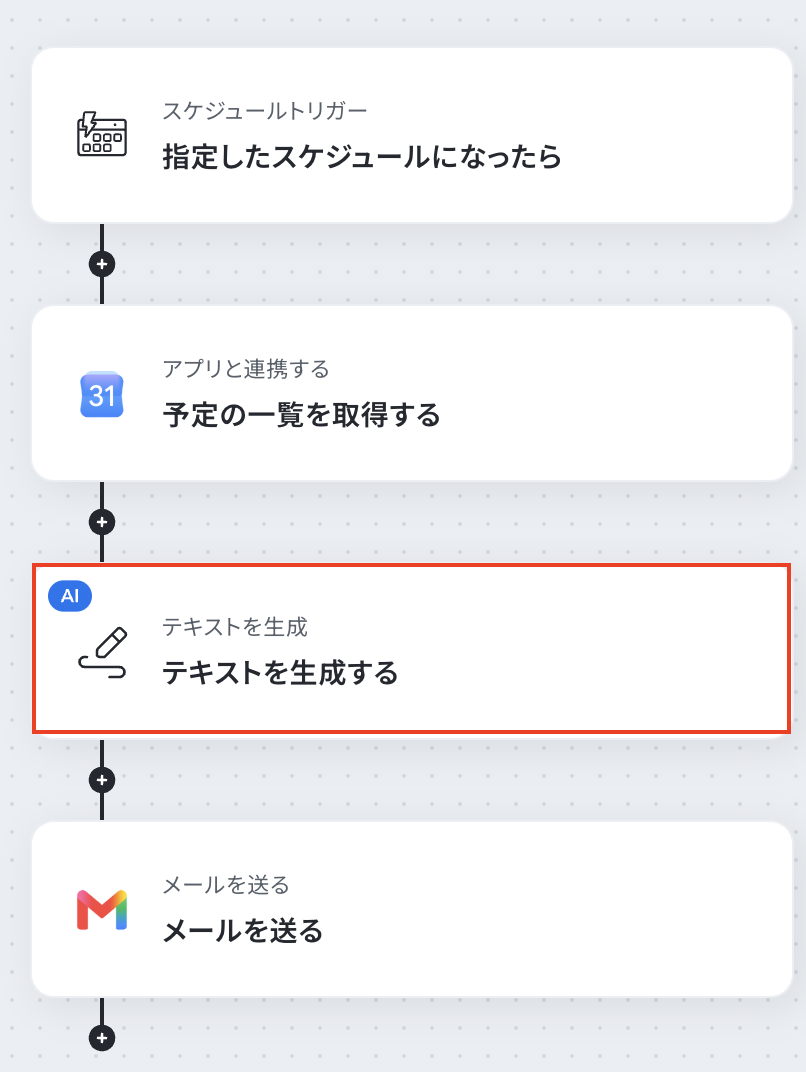This screenshot has width=806, height=1072.
Task: Click the bold 予定の一覧を取得する title
Action: pos(301,415)
